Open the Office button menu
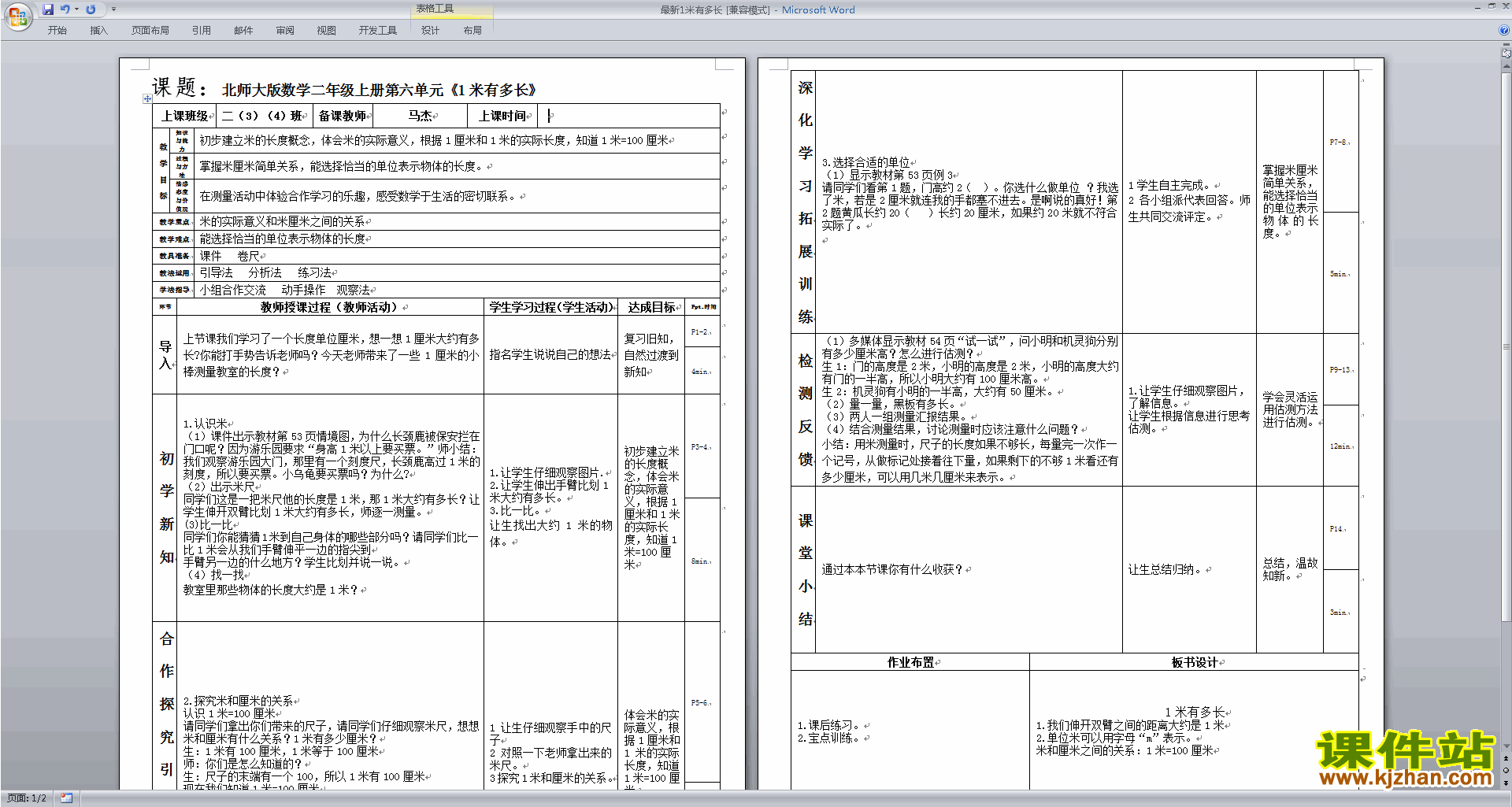 [x=17, y=16]
